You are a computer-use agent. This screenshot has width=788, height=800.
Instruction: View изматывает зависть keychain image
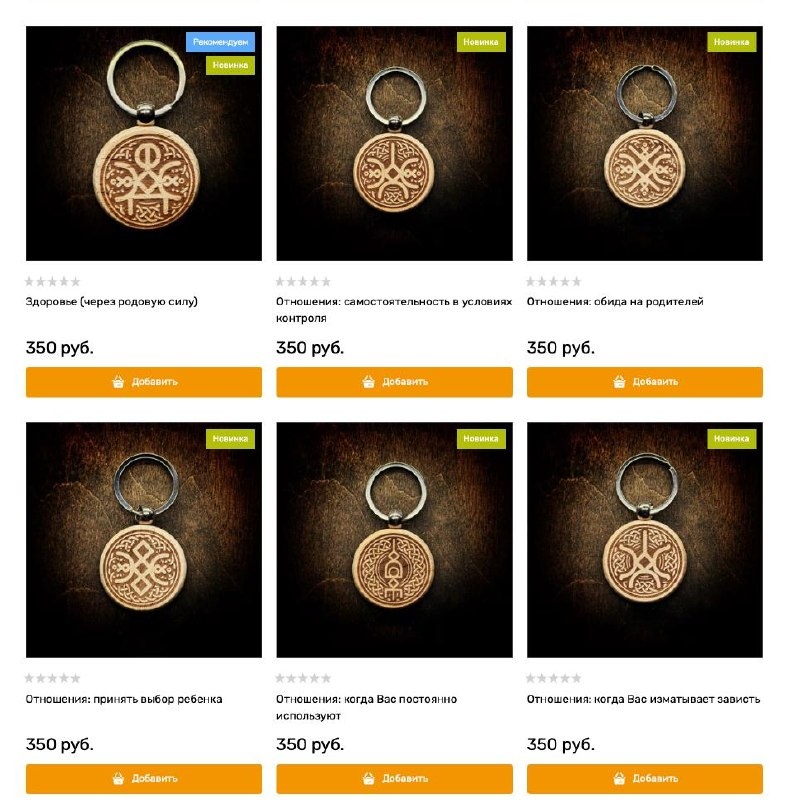pyautogui.click(x=645, y=540)
